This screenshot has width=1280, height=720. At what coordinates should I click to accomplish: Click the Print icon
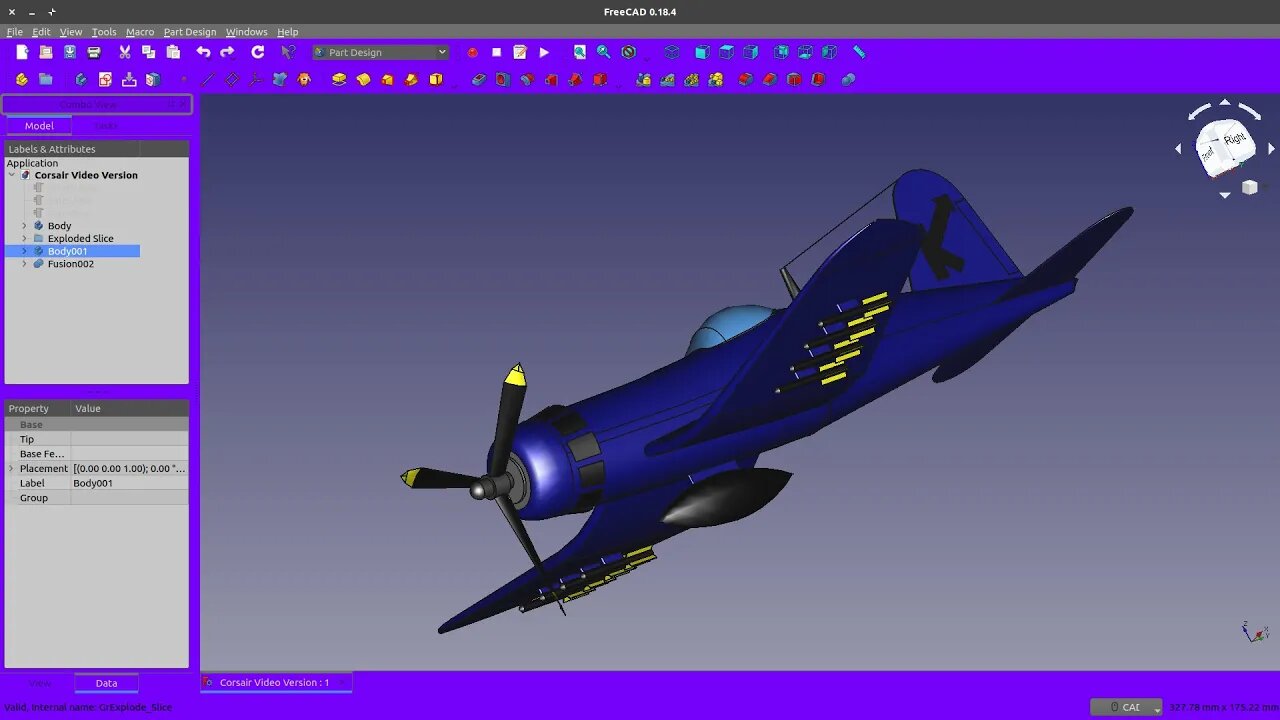pyautogui.click(x=94, y=52)
